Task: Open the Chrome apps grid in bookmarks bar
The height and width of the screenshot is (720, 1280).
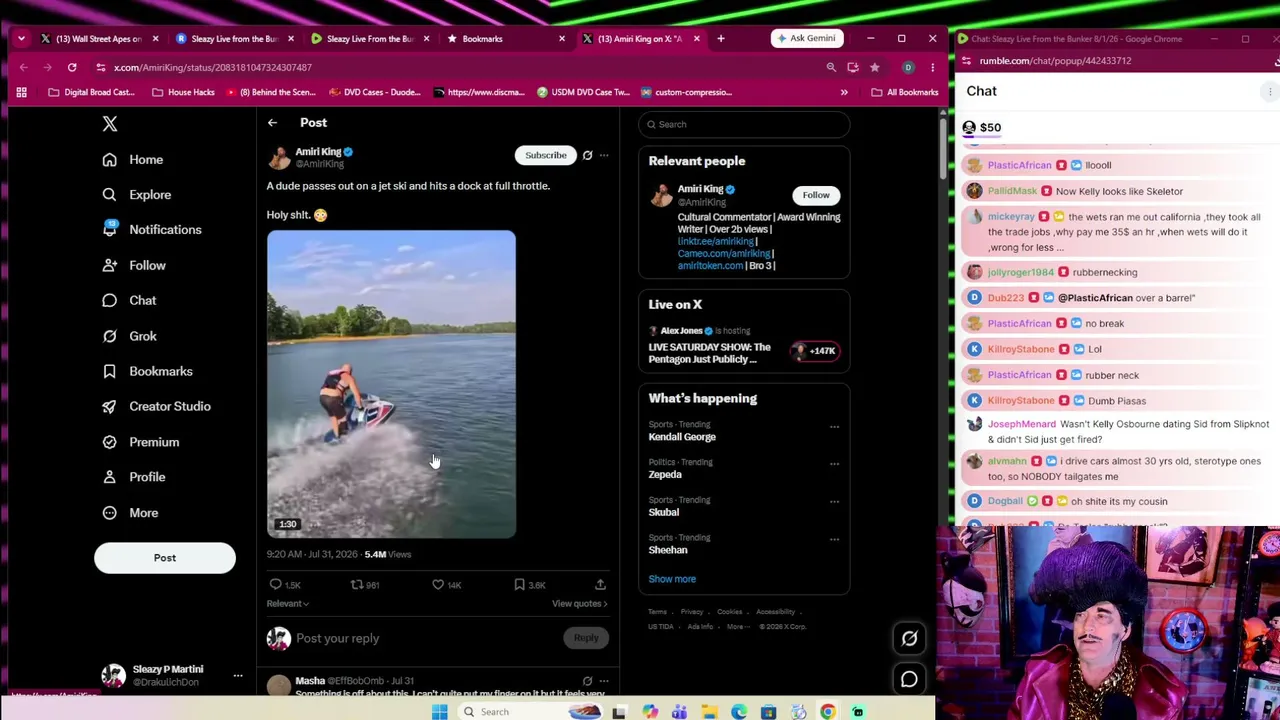Action: click(x=21, y=92)
